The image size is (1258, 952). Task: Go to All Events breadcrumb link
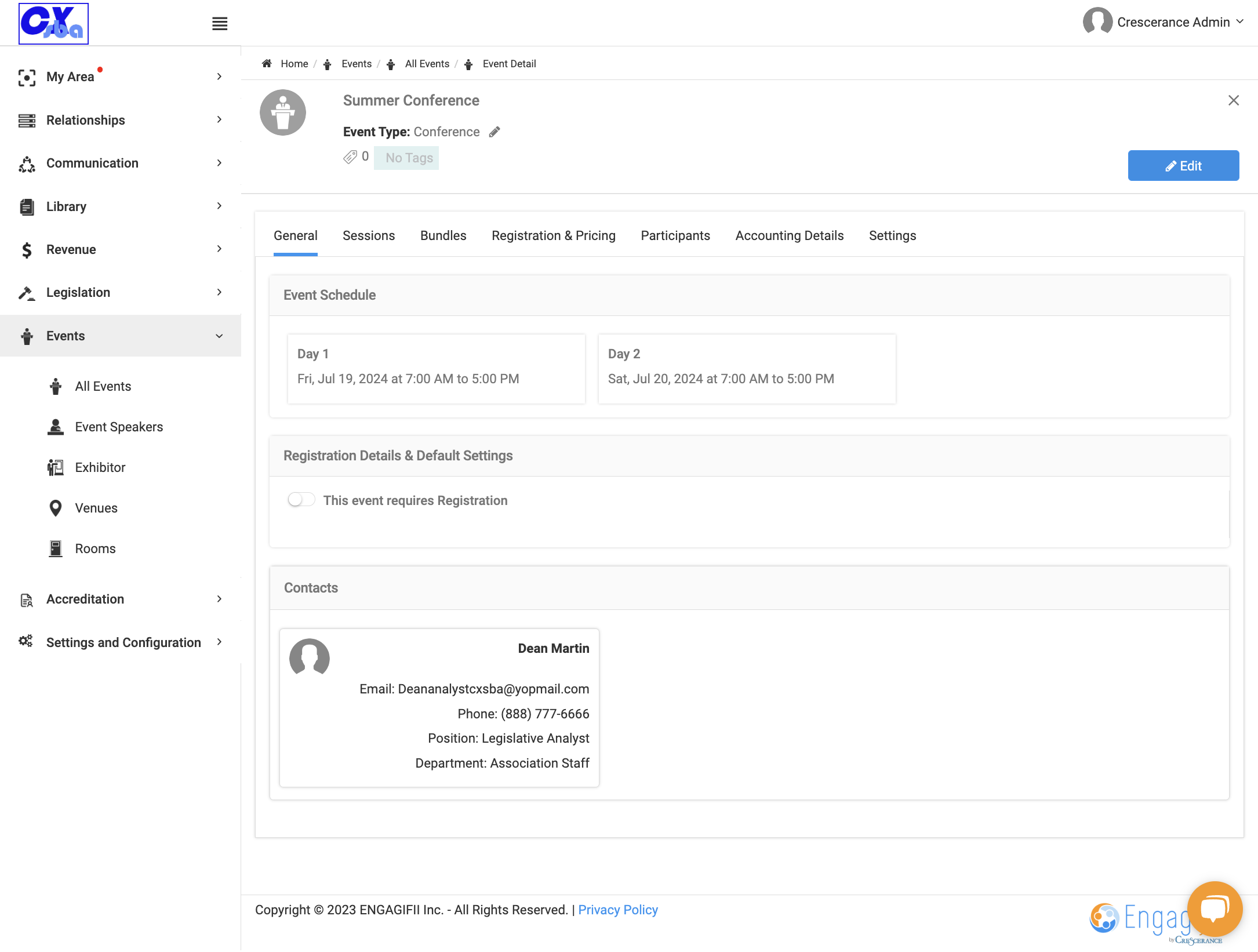click(x=427, y=64)
